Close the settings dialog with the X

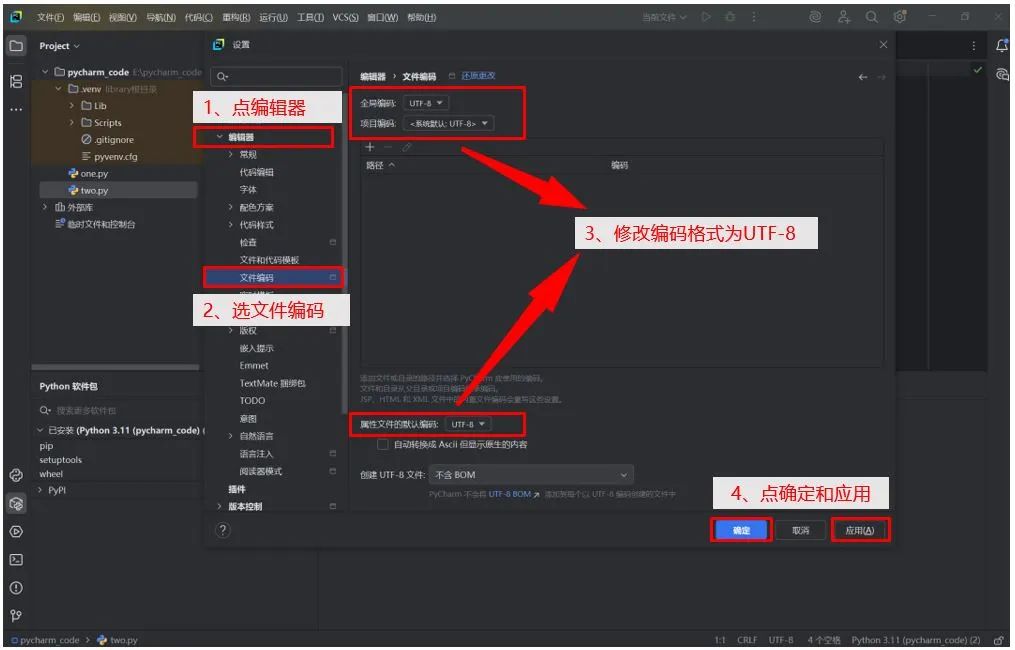[884, 45]
